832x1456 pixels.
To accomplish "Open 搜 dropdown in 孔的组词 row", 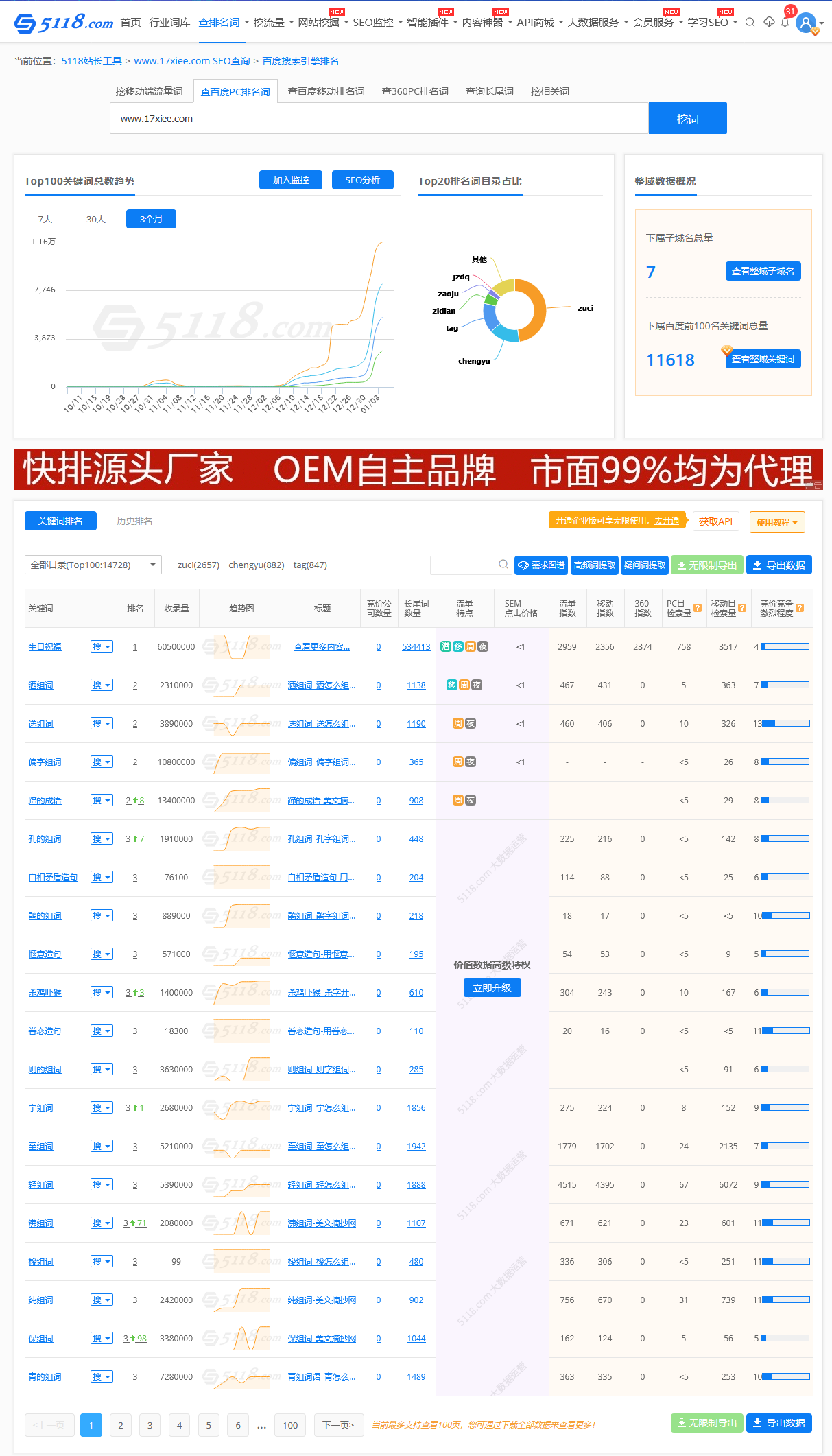I will pyautogui.click(x=102, y=838).
